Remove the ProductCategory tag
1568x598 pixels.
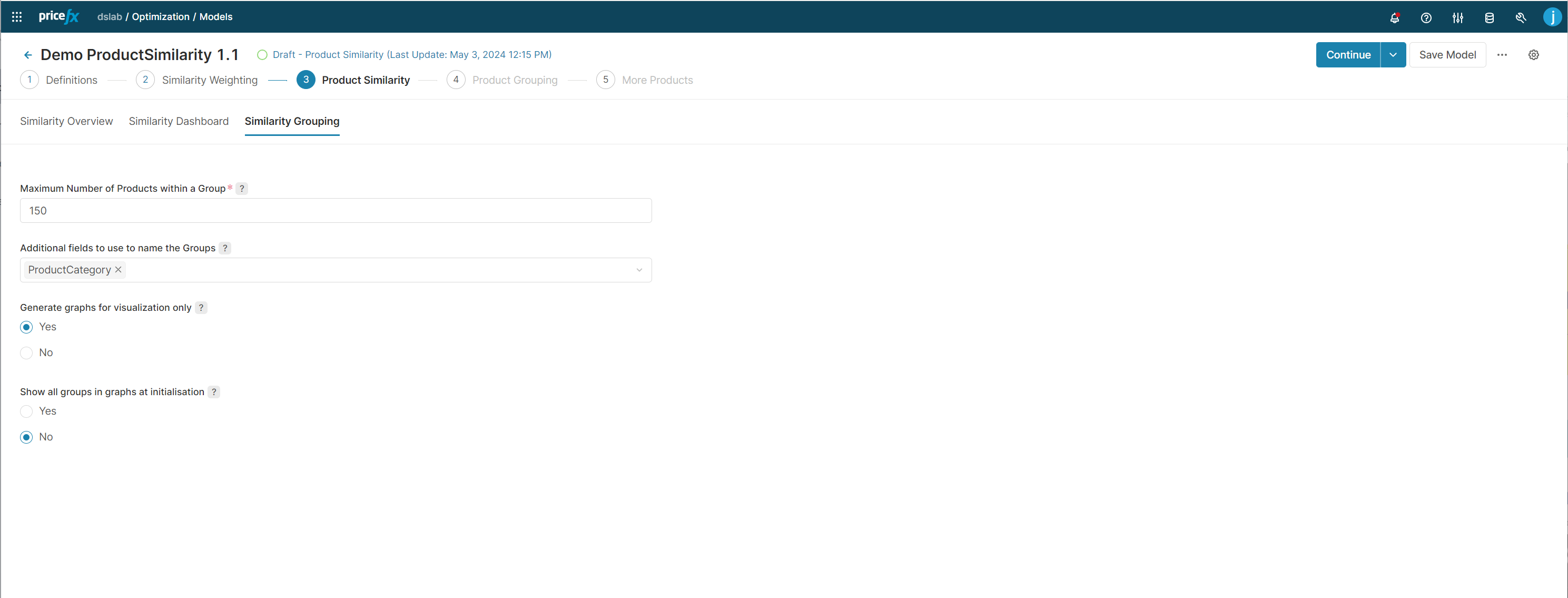coord(119,270)
